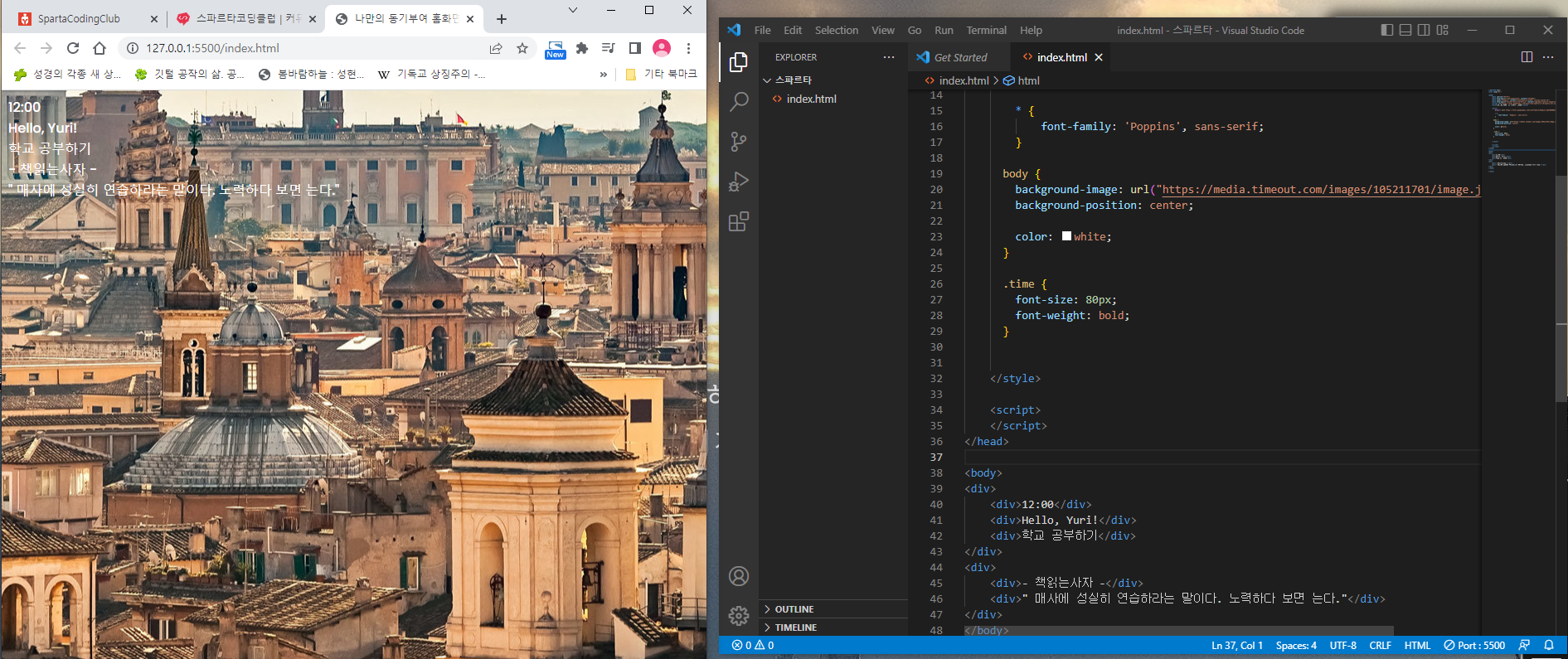This screenshot has height=659, width=1568.
Task: Open Chrome tab search chevron
Action: pos(572,10)
